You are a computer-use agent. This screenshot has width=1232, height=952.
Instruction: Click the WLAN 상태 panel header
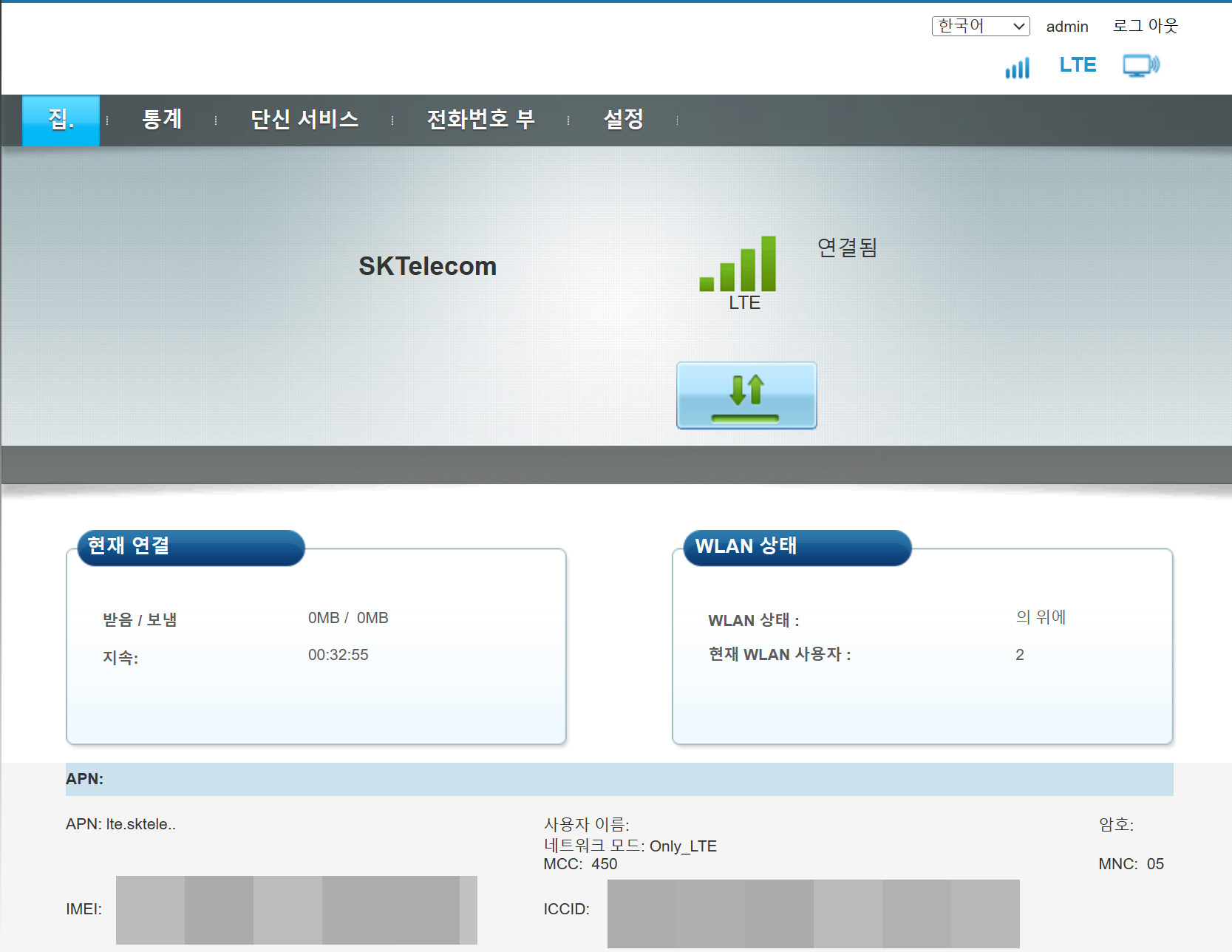tap(797, 547)
